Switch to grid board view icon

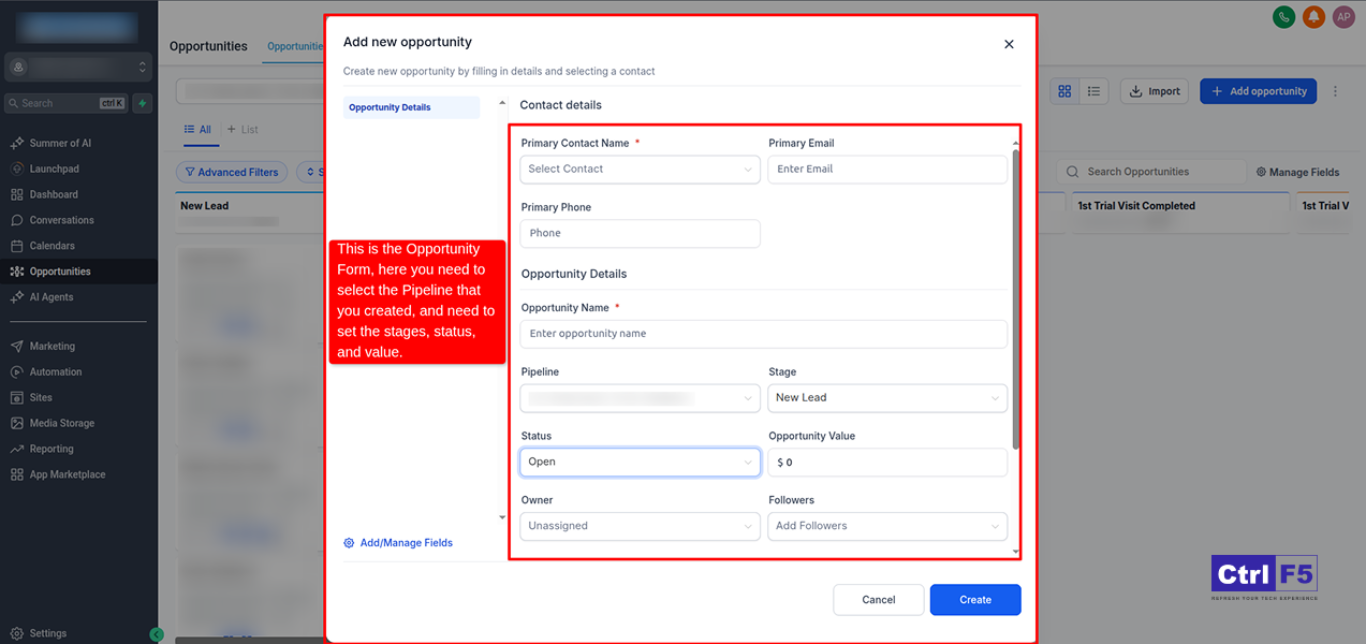coord(1065,91)
